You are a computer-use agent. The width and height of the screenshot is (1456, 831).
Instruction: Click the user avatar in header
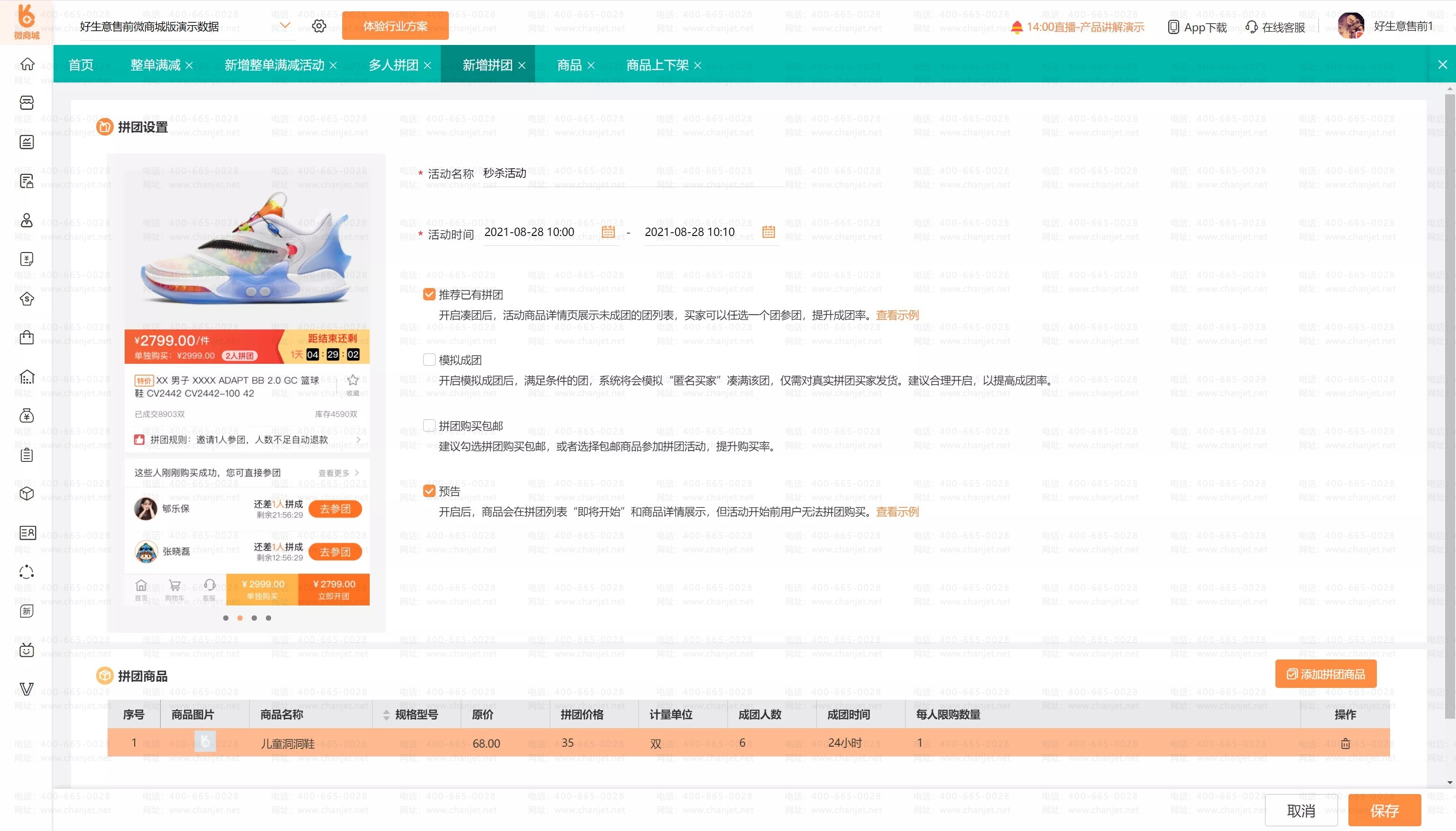click(1351, 26)
